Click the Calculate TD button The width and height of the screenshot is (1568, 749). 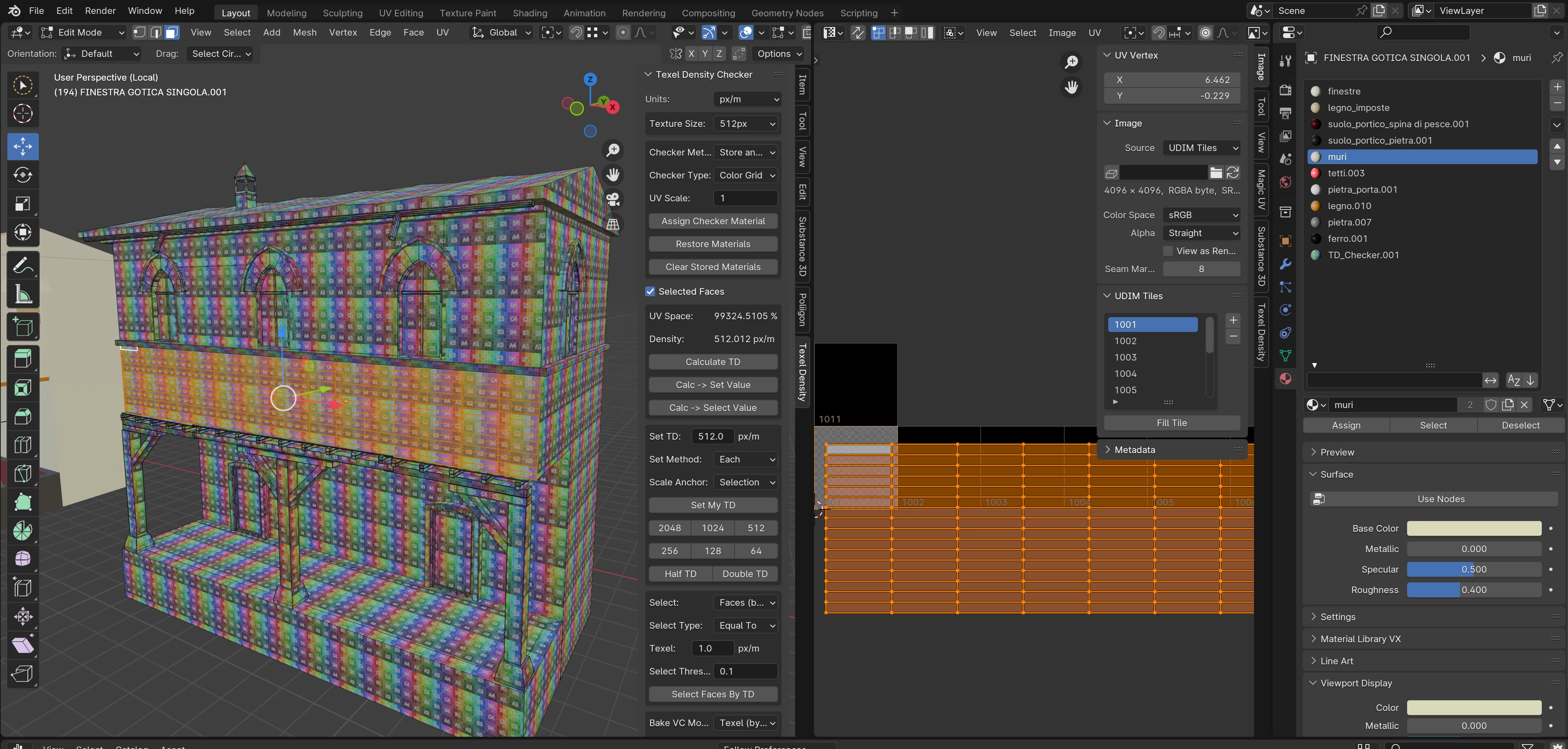click(x=712, y=362)
